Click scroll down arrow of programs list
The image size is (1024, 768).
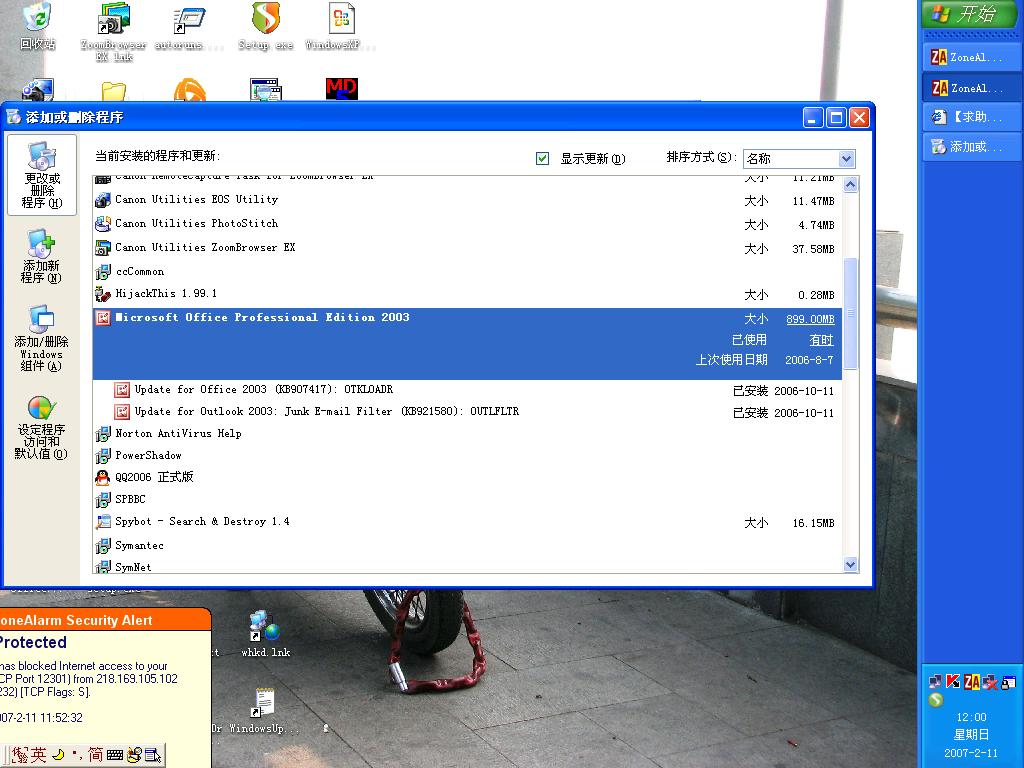850,565
